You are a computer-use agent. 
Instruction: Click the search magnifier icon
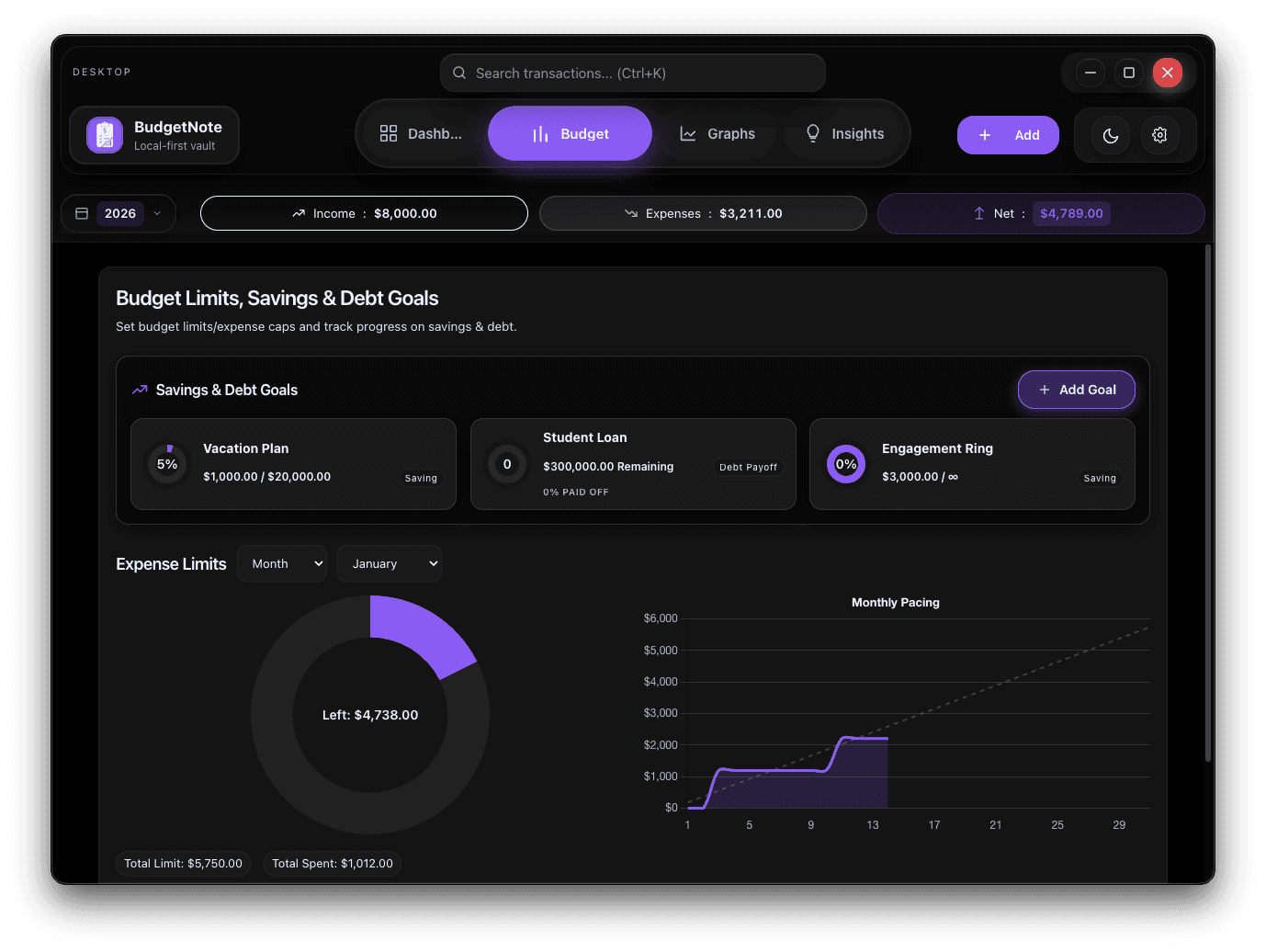[x=458, y=73]
